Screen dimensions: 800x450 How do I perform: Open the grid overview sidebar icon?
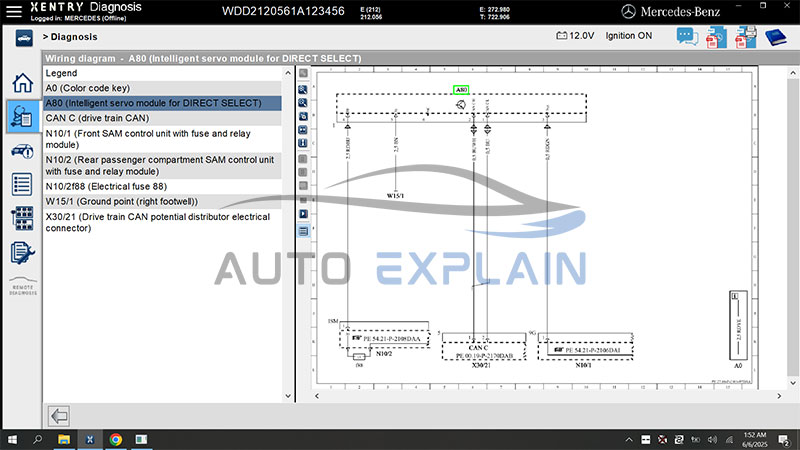(22, 218)
